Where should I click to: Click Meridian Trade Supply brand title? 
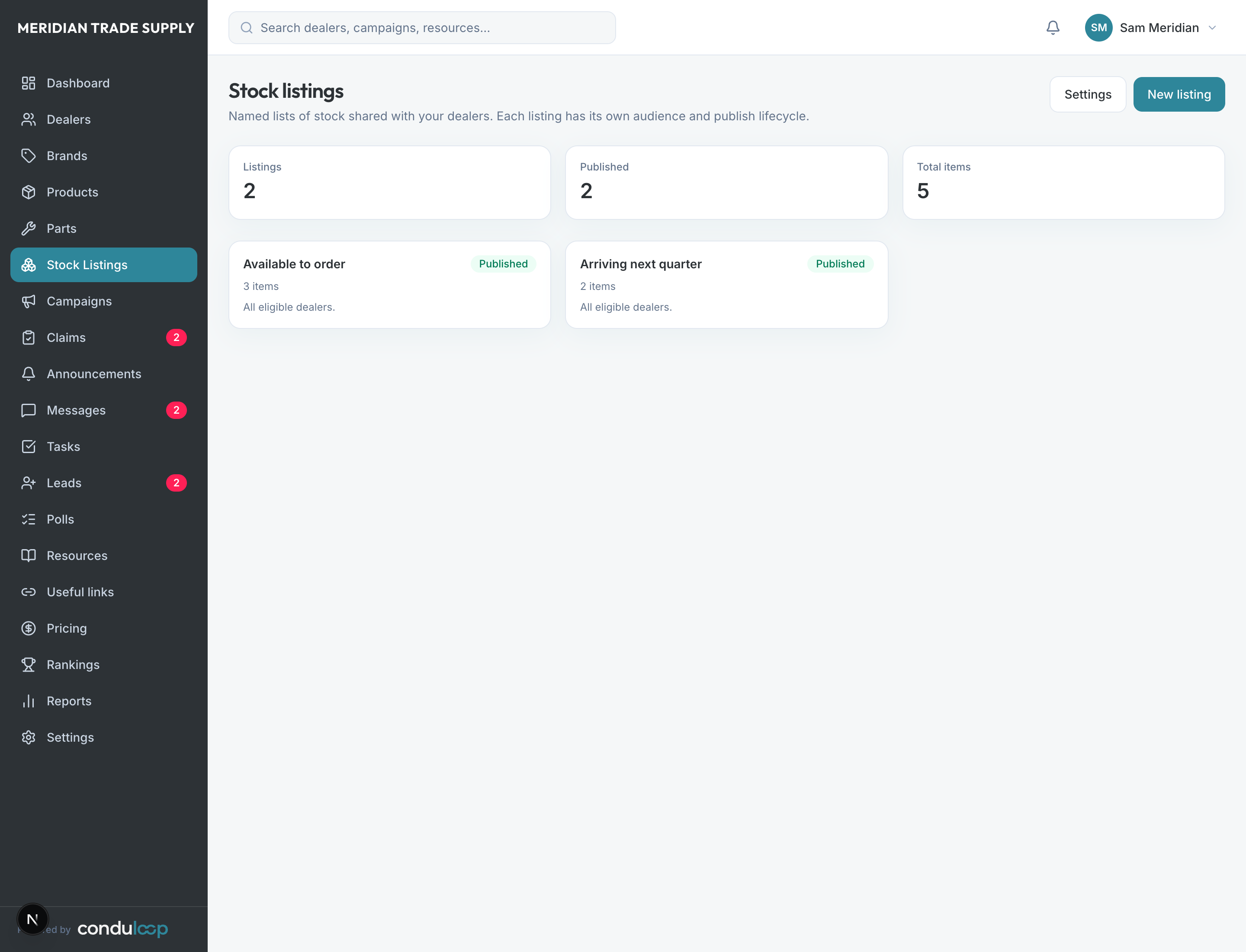click(x=106, y=28)
